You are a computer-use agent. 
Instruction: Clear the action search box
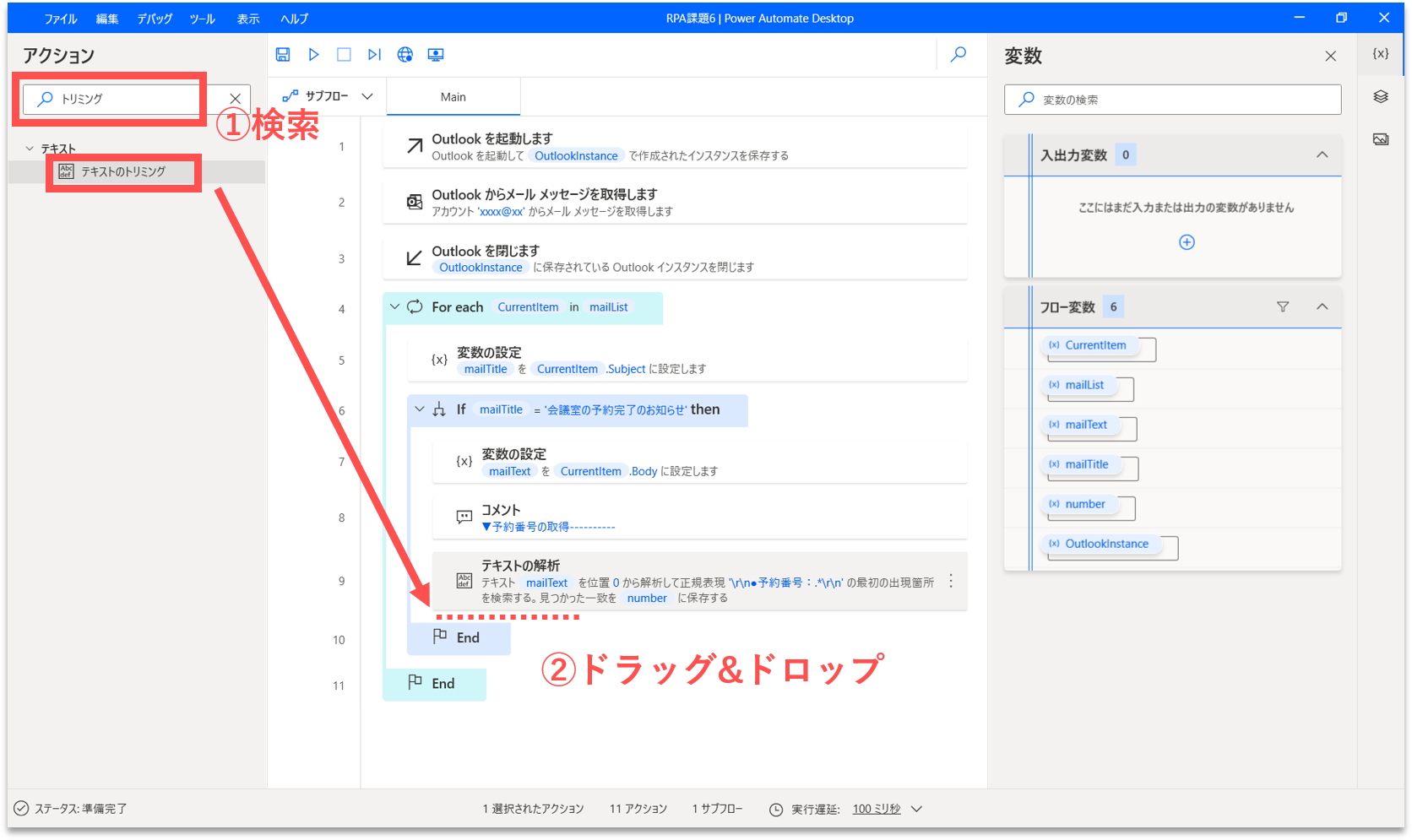pos(236,99)
